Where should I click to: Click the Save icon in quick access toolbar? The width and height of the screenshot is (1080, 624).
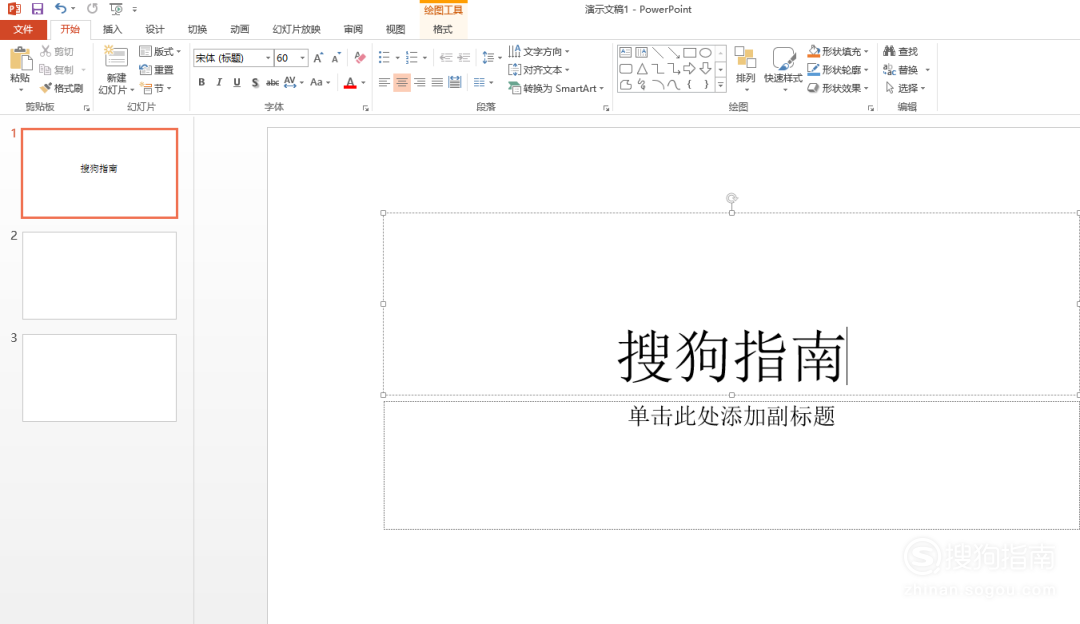[37, 9]
